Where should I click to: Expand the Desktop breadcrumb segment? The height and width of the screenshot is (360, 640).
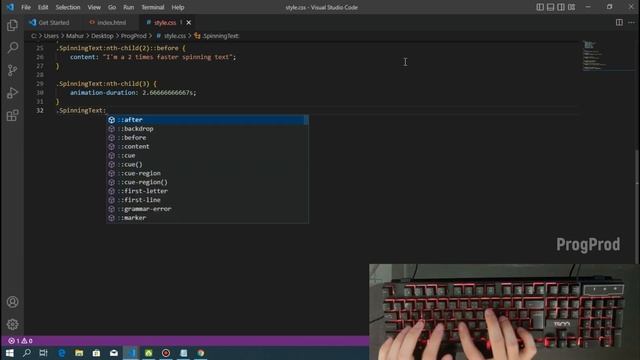pyautogui.click(x=102, y=36)
